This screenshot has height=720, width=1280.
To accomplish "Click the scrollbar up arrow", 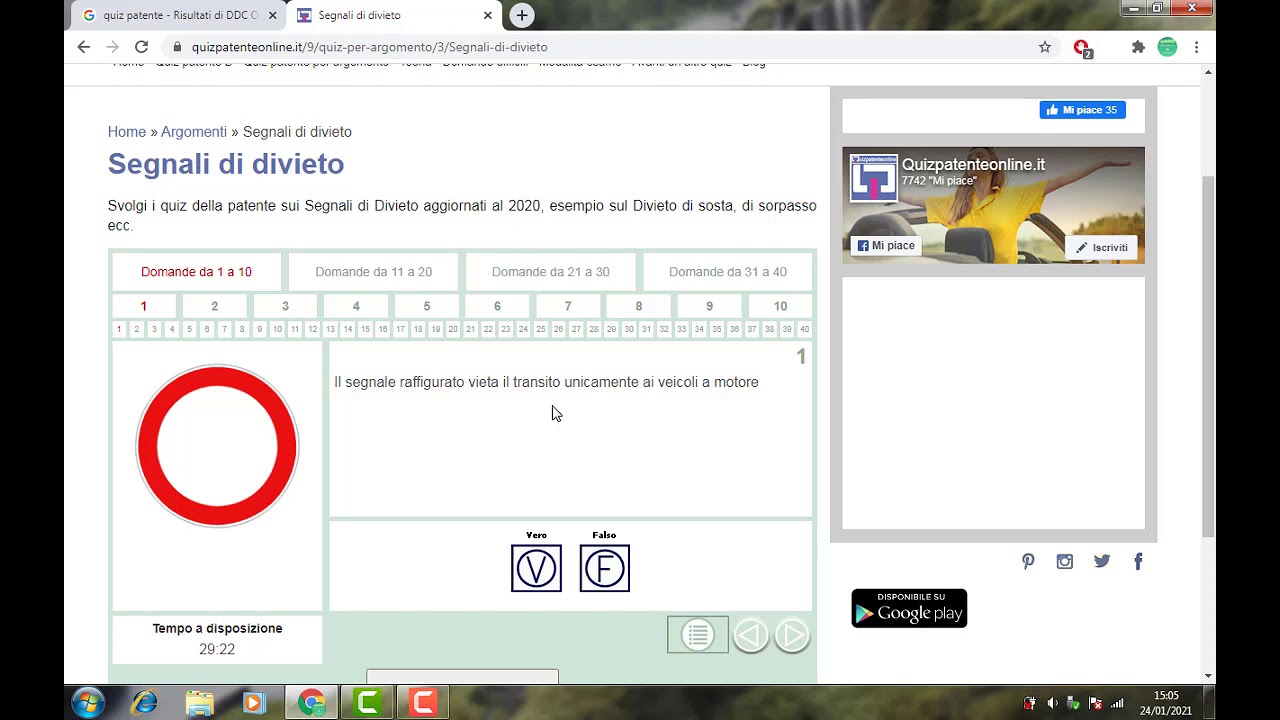I will [x=1209, y=72].
